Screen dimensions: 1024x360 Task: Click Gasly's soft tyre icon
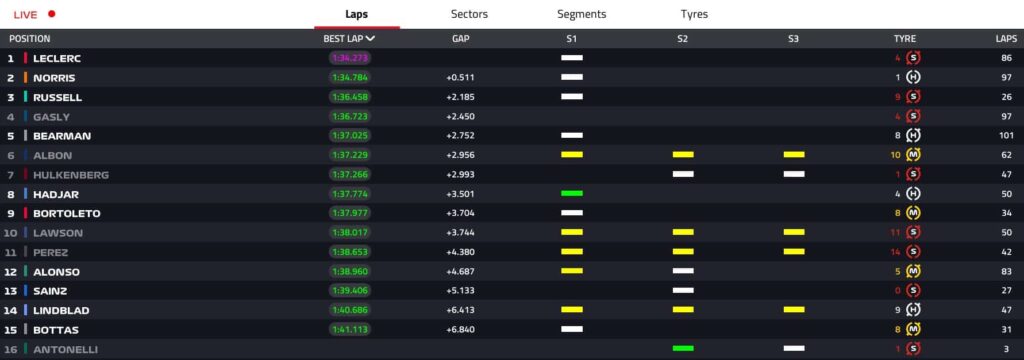pyautogui.click(x=914, y=116)
